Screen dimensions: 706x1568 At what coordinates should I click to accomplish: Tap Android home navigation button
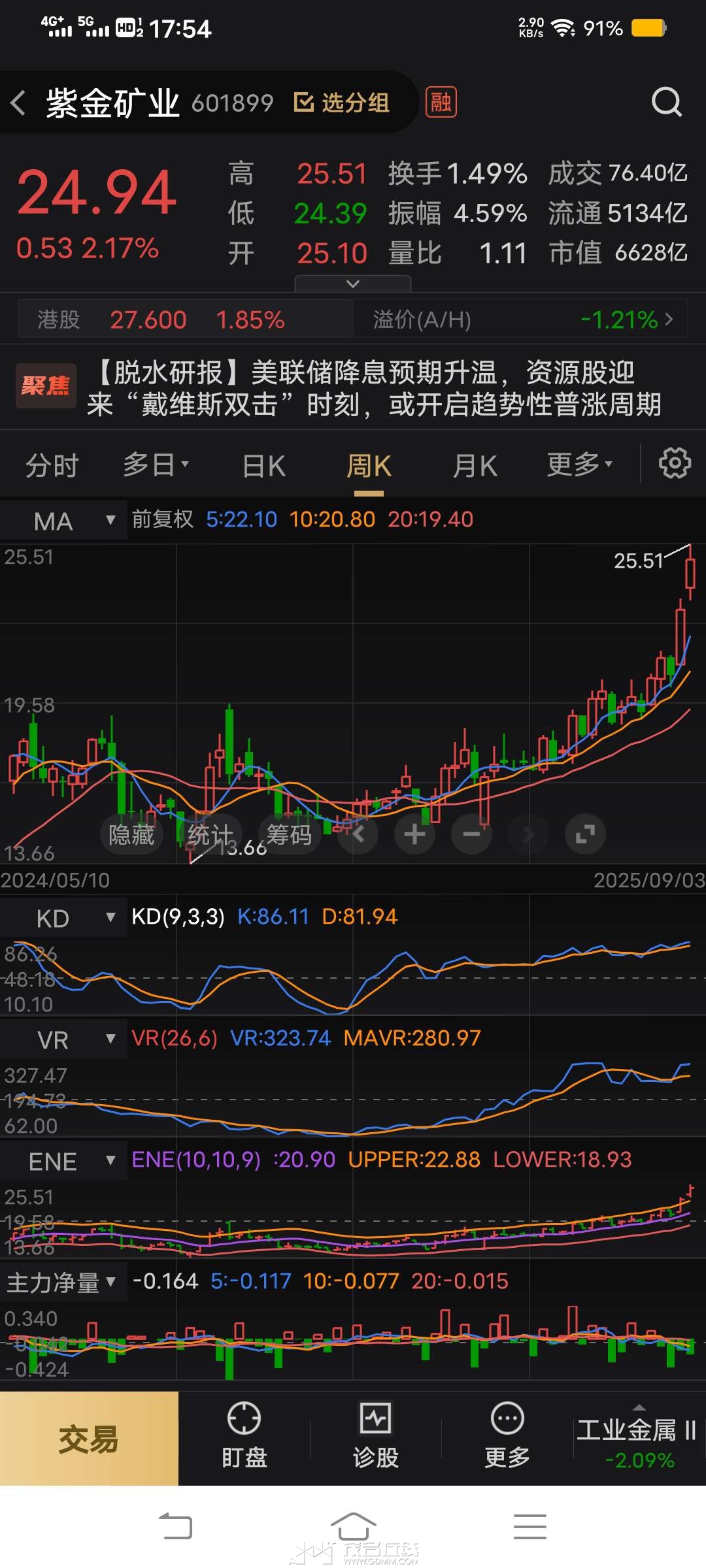coord(353,1527)
